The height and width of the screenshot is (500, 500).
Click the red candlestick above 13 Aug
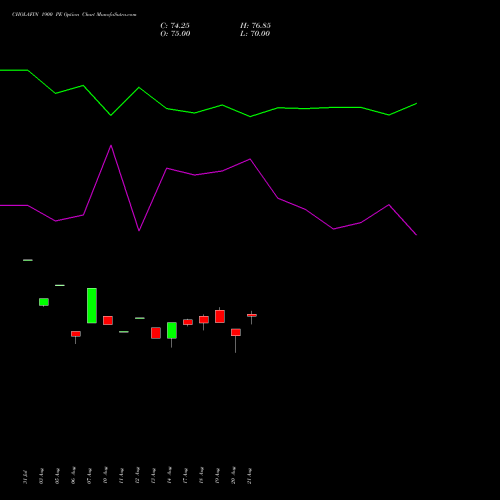click(x=156, y=333)
